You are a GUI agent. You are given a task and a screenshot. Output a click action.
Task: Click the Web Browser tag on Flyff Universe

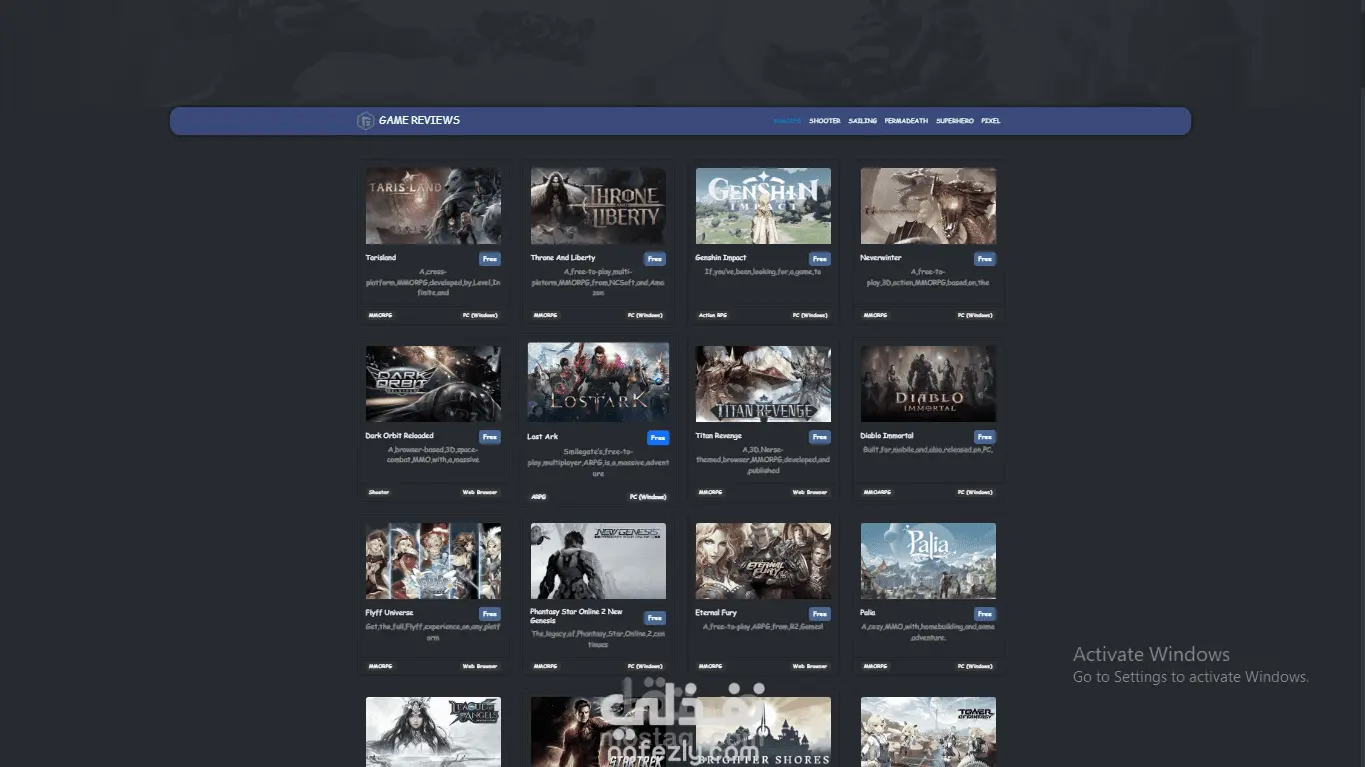[x=480, y=666]
